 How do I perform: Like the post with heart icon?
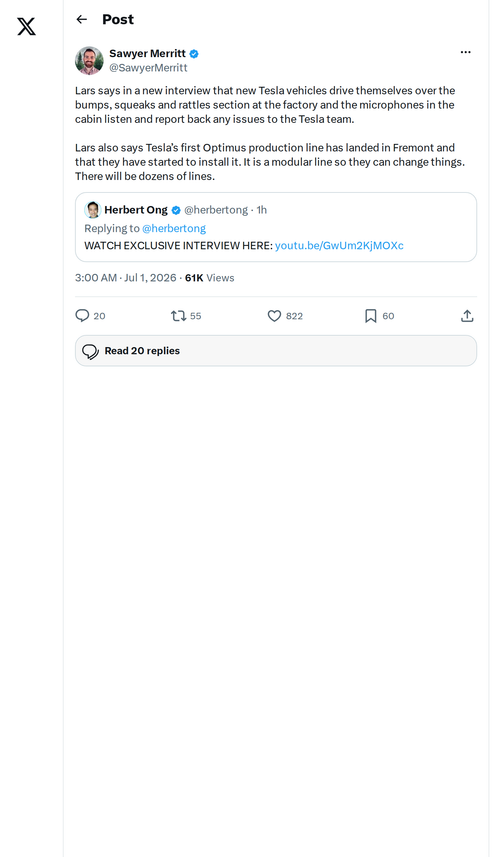[274, 316]
